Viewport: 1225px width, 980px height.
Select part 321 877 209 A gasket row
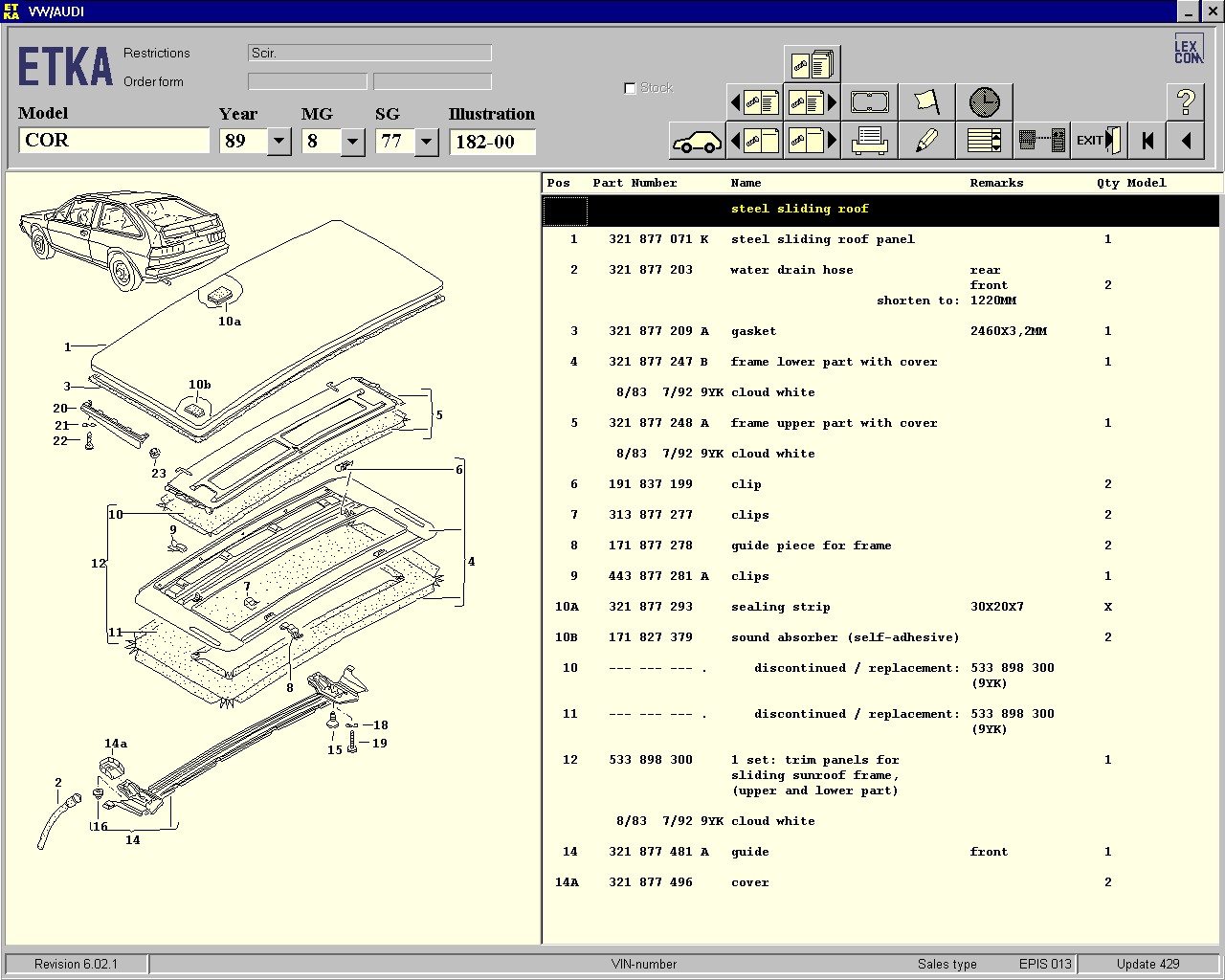754,331
